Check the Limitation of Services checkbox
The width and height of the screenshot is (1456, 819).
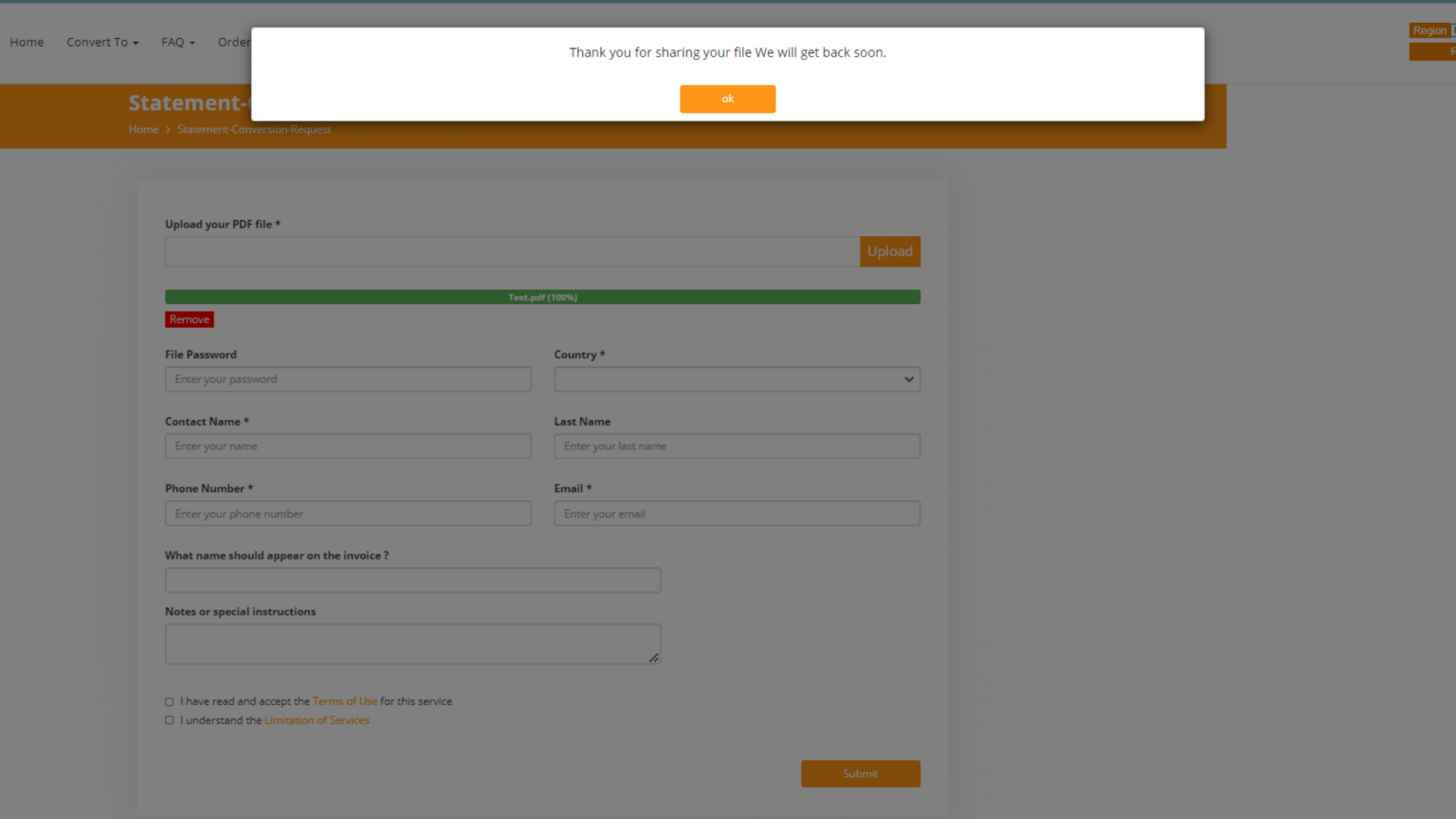170,720
